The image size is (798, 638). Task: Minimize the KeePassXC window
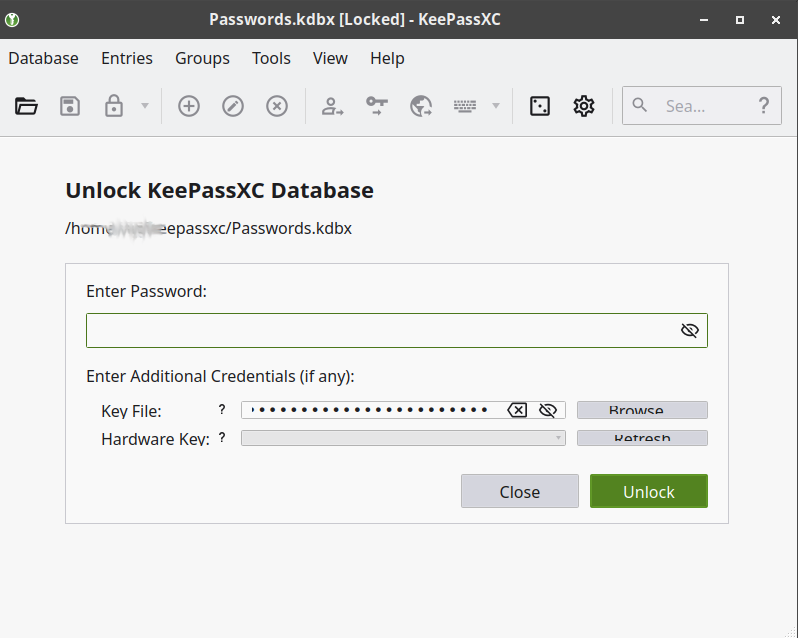704,20
